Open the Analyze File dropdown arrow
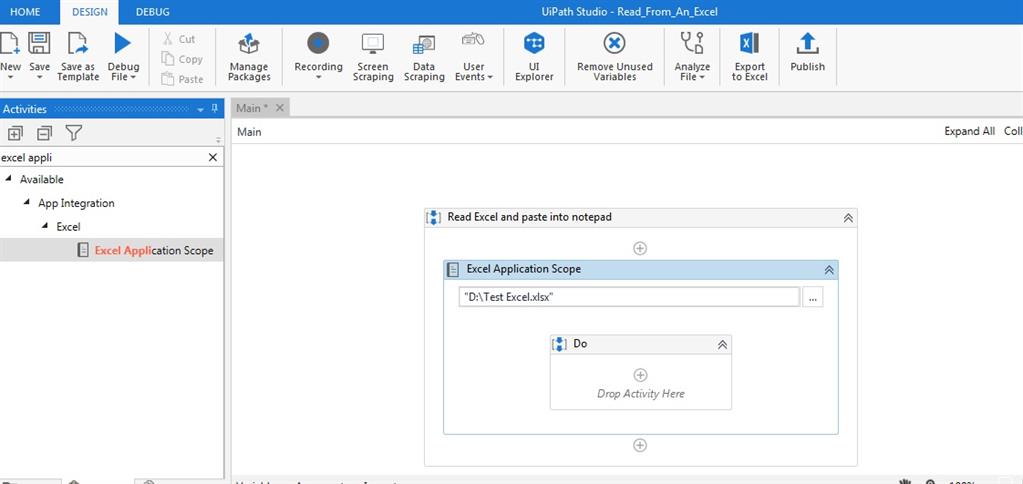The width and height of the screenshot is (1023, 484). tap(702, 77)
